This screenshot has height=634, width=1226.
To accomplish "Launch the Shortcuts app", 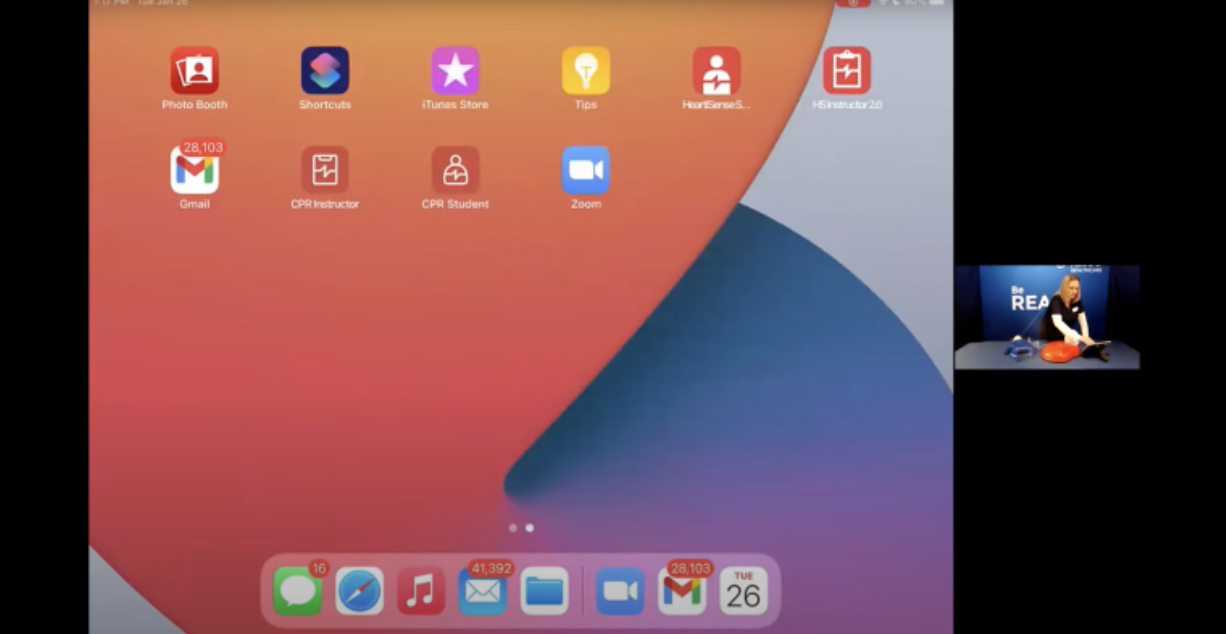I will click(325, 71).
